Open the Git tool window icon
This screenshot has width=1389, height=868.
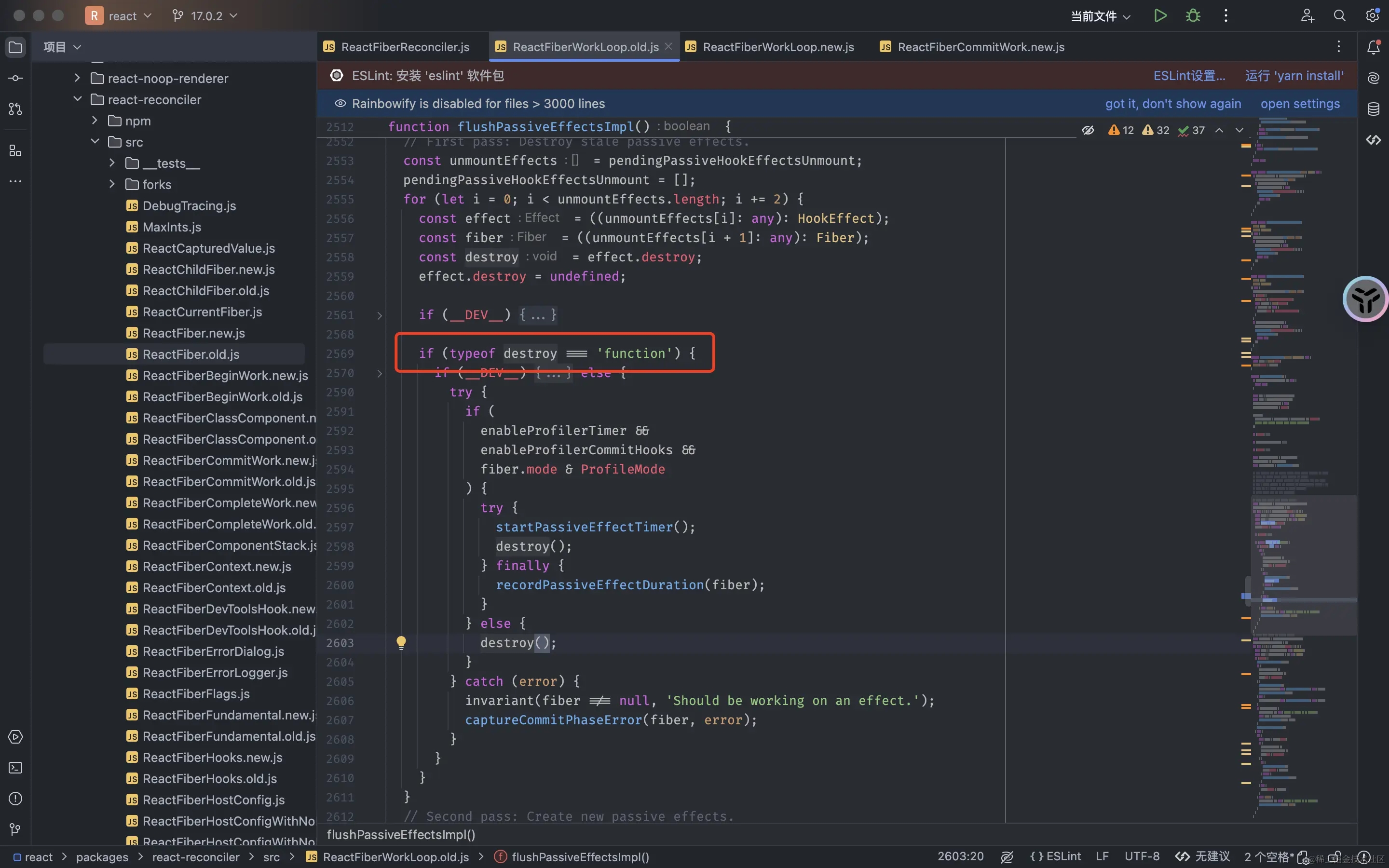(15, 829)
